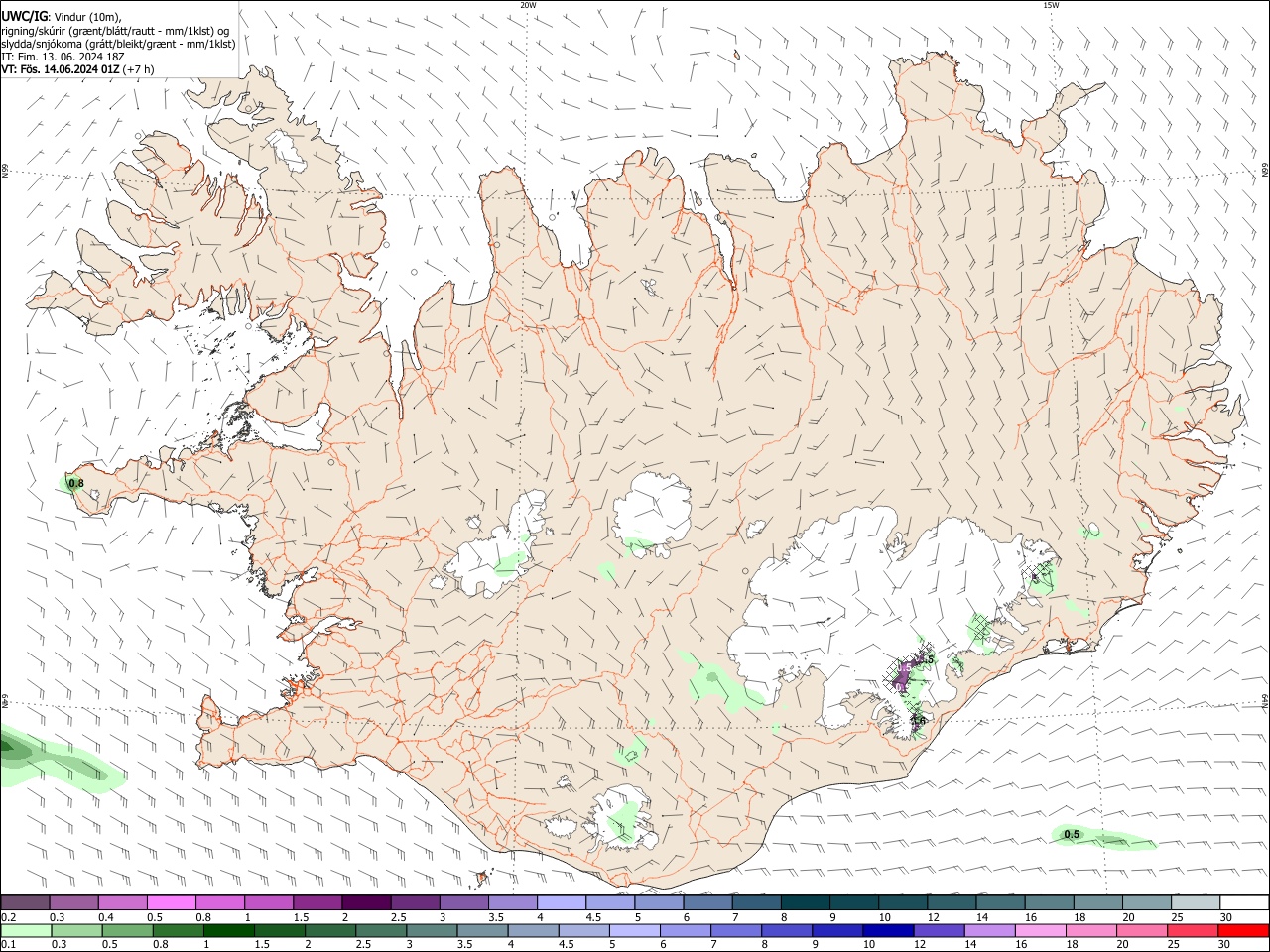This screenshot has height=952, width=1270.
Task: Select the bright red swatch after 30
Action: point(1243,930)
